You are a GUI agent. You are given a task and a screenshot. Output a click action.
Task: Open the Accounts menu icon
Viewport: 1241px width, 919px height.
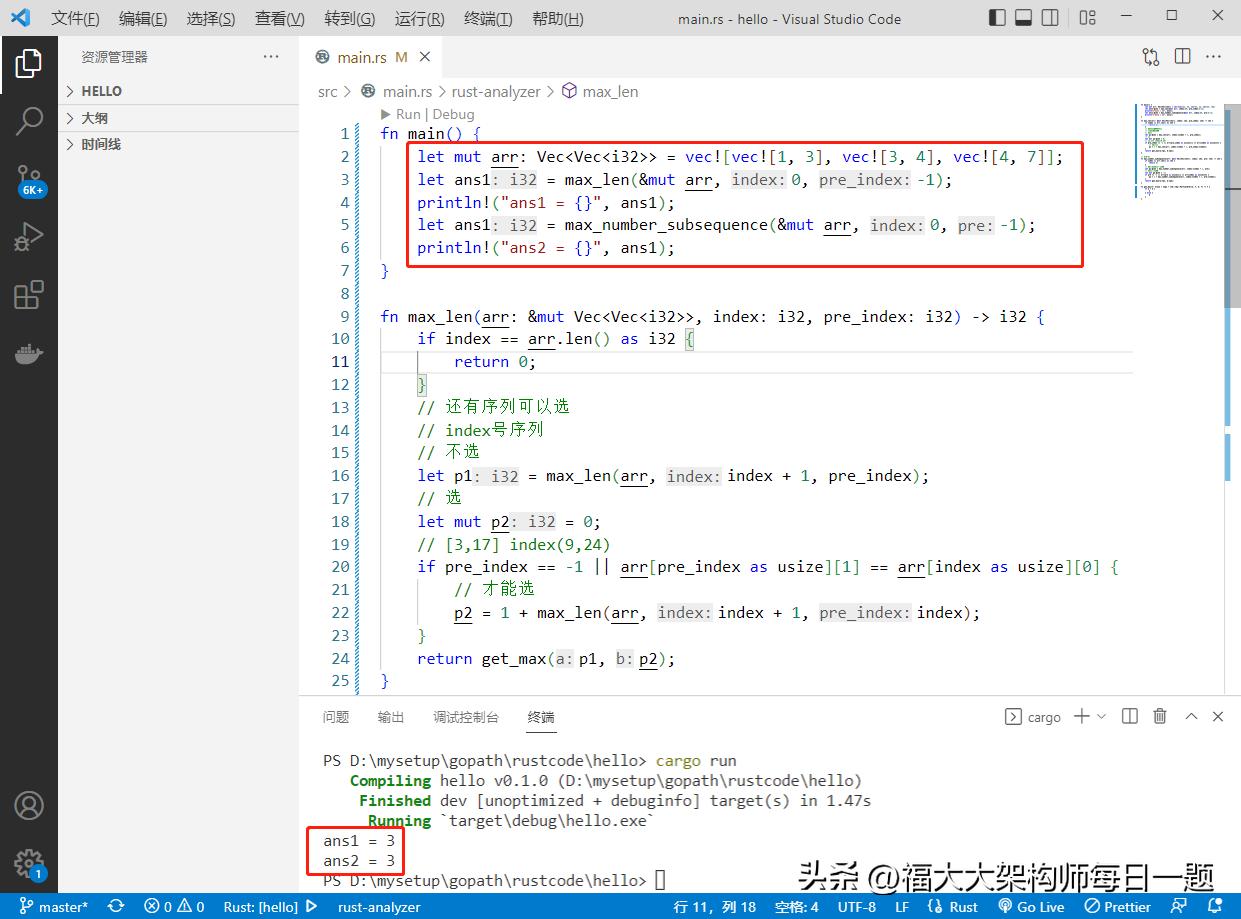point(29,805)
